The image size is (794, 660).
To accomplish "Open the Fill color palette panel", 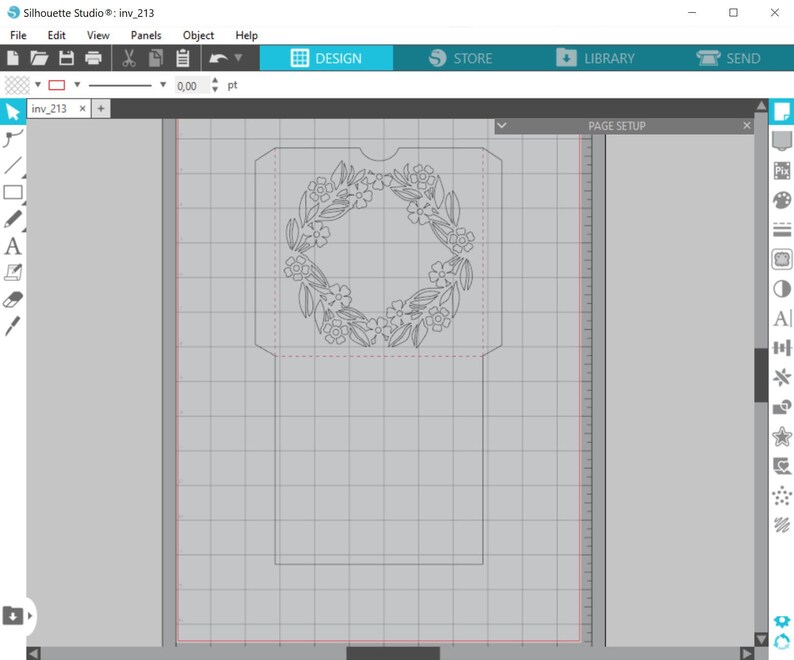I will 781,200.
